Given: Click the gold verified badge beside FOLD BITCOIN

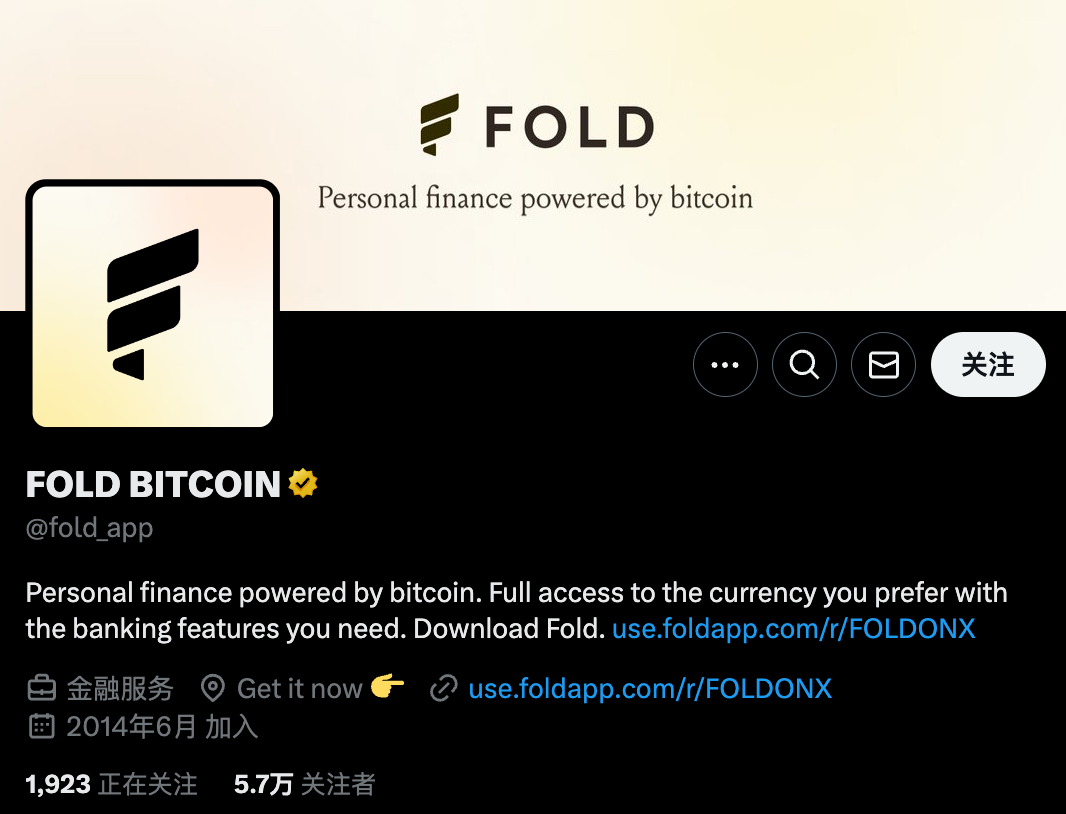Looking at the screenshot, I should click(303, 484).
